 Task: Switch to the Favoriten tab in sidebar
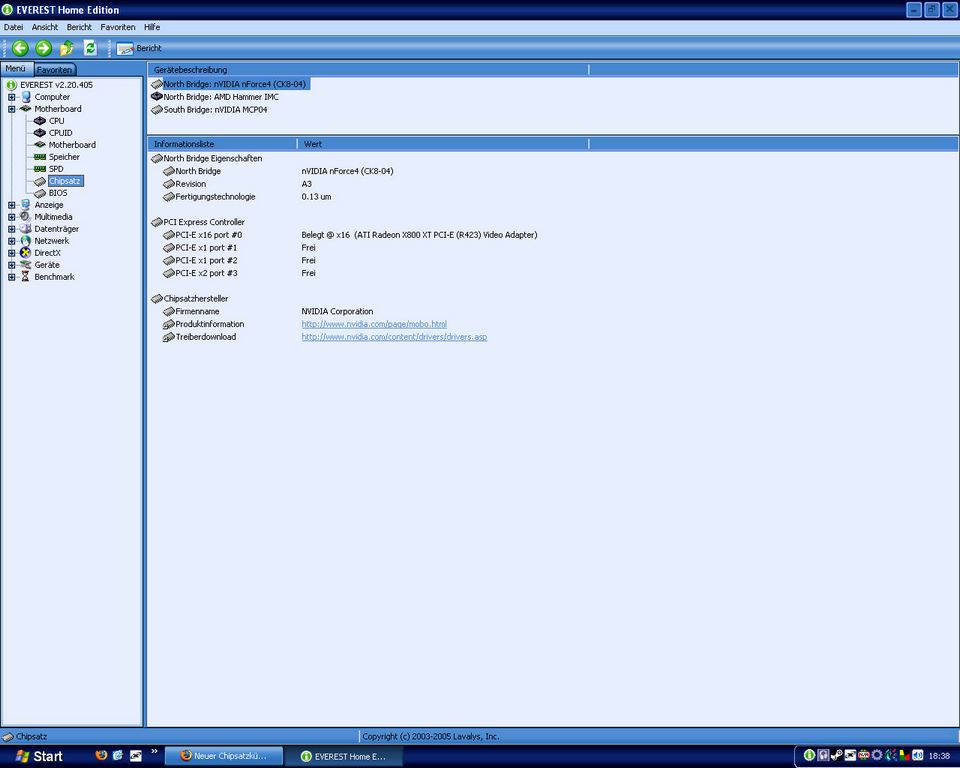click(54, 70)
